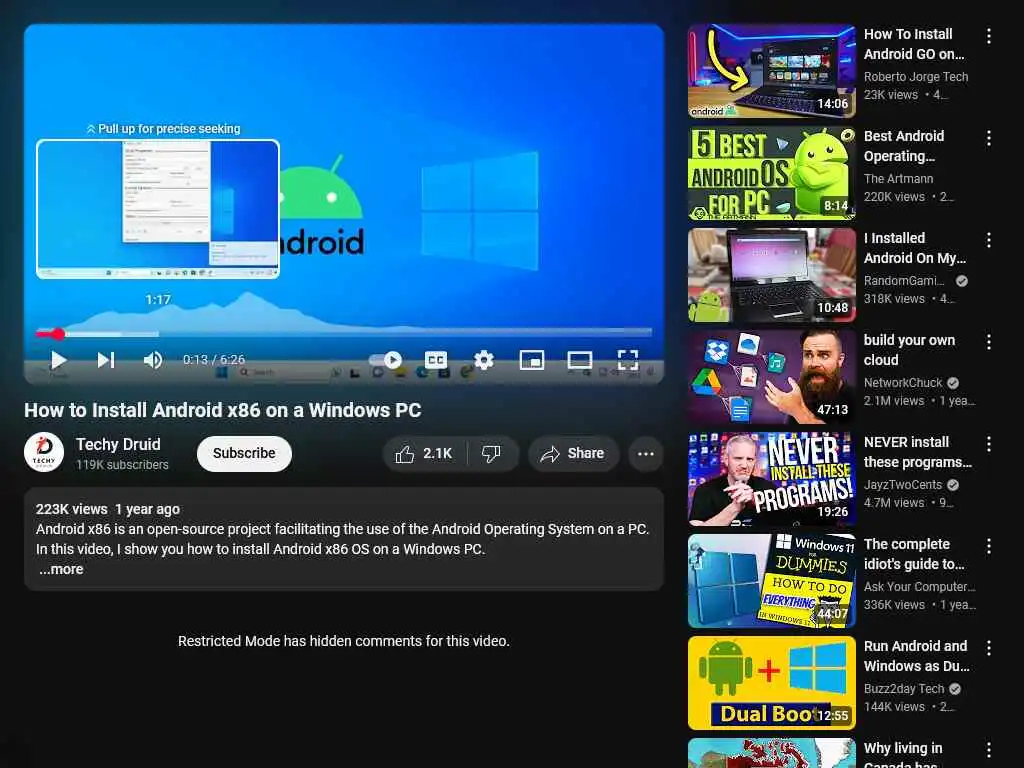
Task: Open options menu for How To Install Android GO
Action: (x=989, y=36)
